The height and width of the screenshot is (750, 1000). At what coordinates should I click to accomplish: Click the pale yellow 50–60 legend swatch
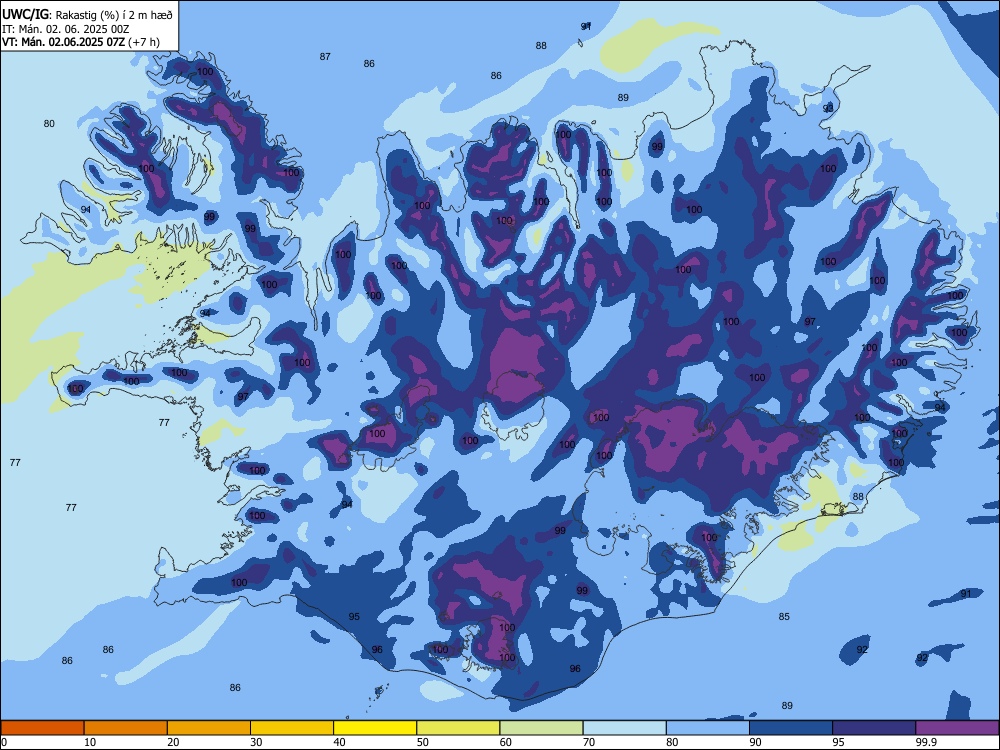458,728
